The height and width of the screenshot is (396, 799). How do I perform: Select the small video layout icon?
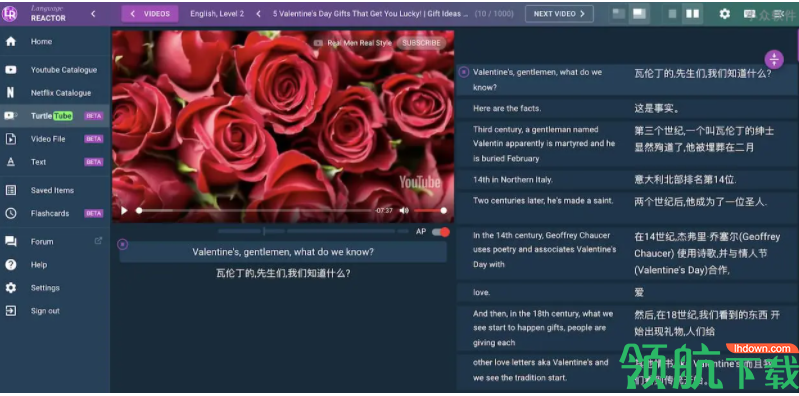point(619,14)
